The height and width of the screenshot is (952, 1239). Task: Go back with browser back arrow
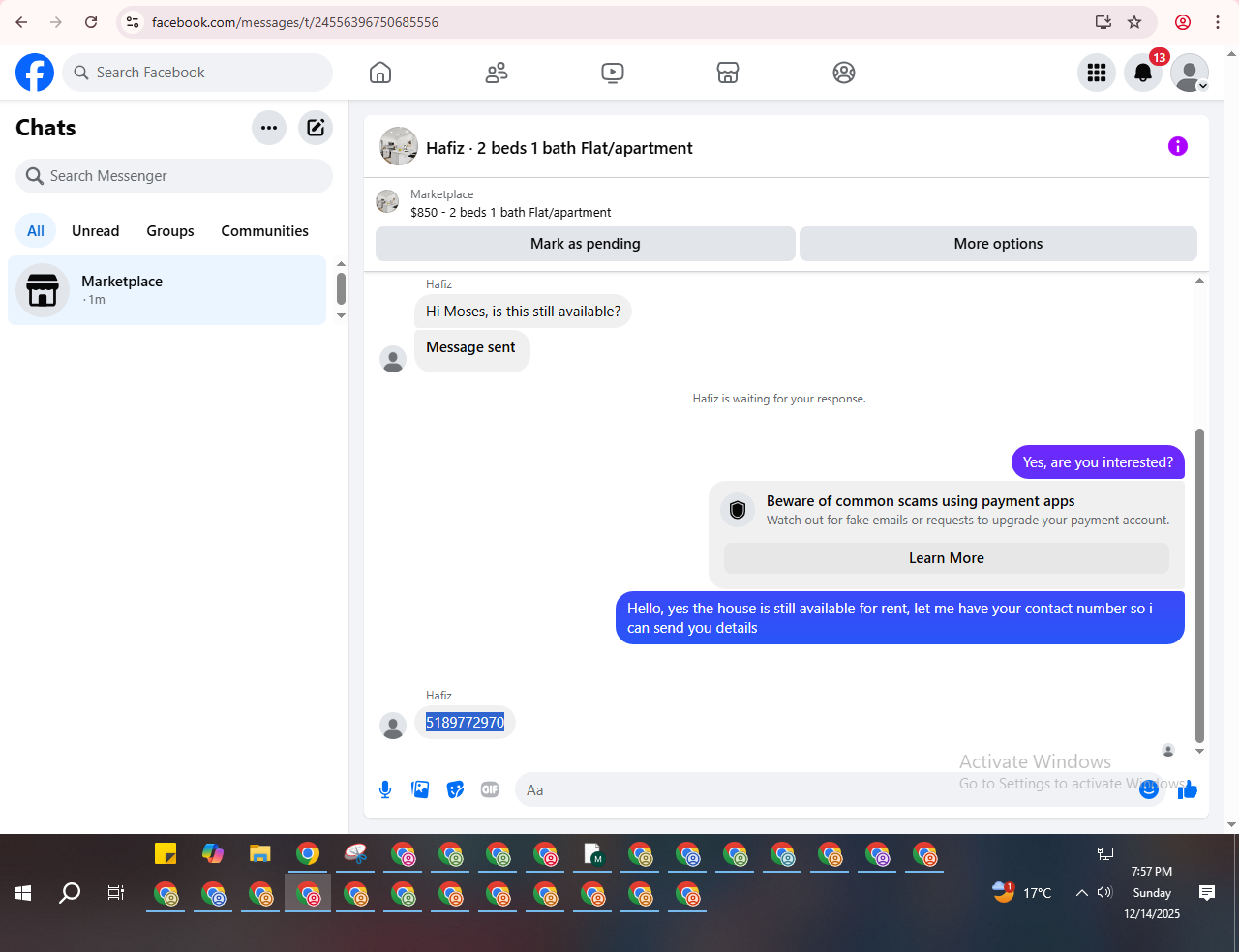click(21, 22)
